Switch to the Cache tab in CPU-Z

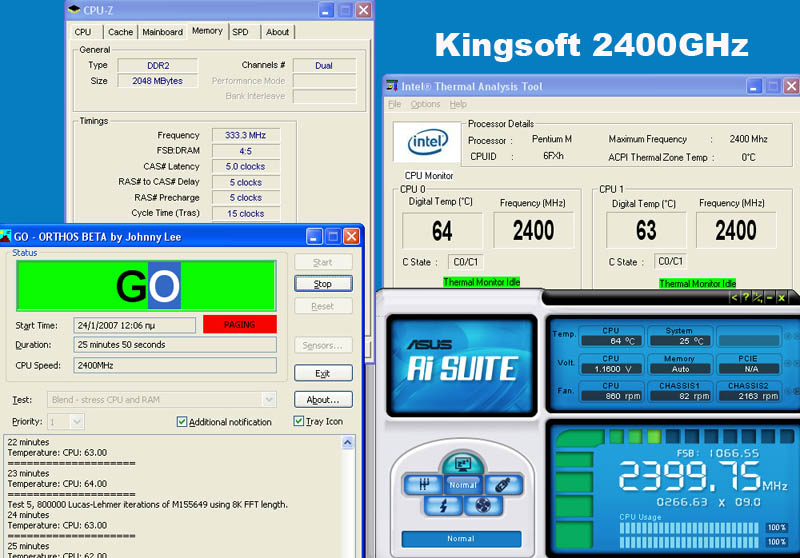click(120, 32)
